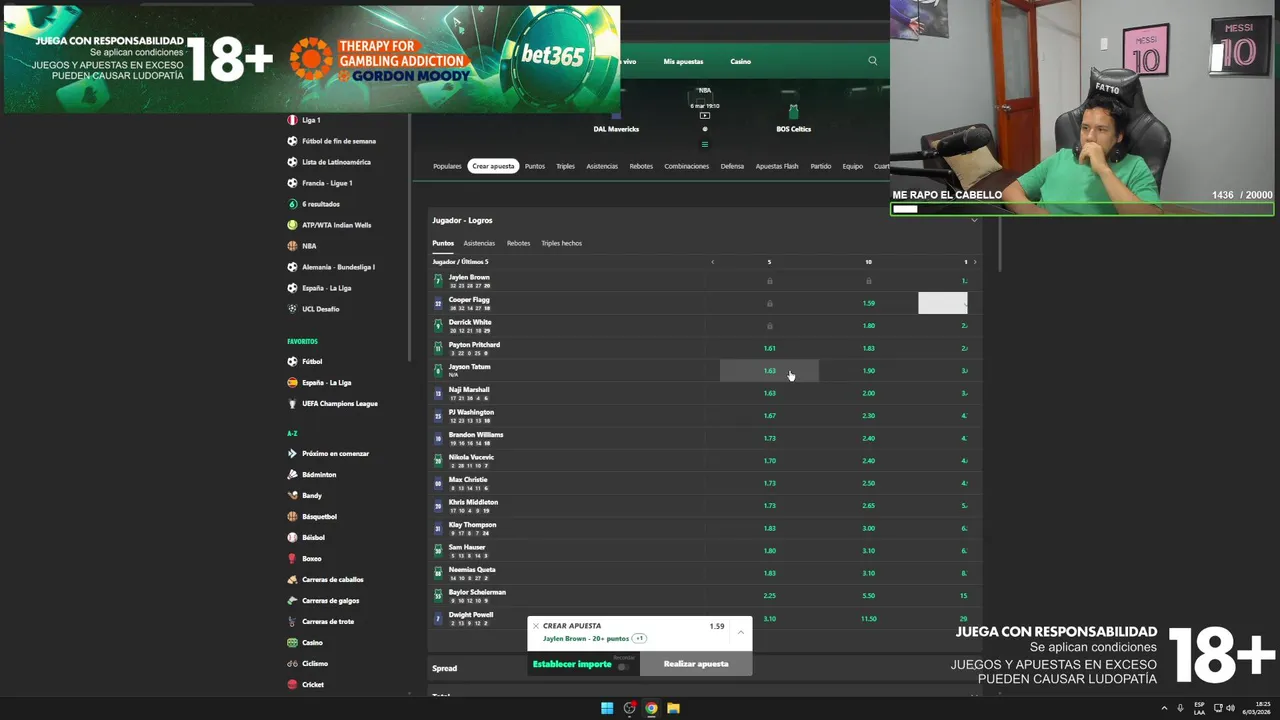Click the Bandy sport icon

tap(292, 495)
